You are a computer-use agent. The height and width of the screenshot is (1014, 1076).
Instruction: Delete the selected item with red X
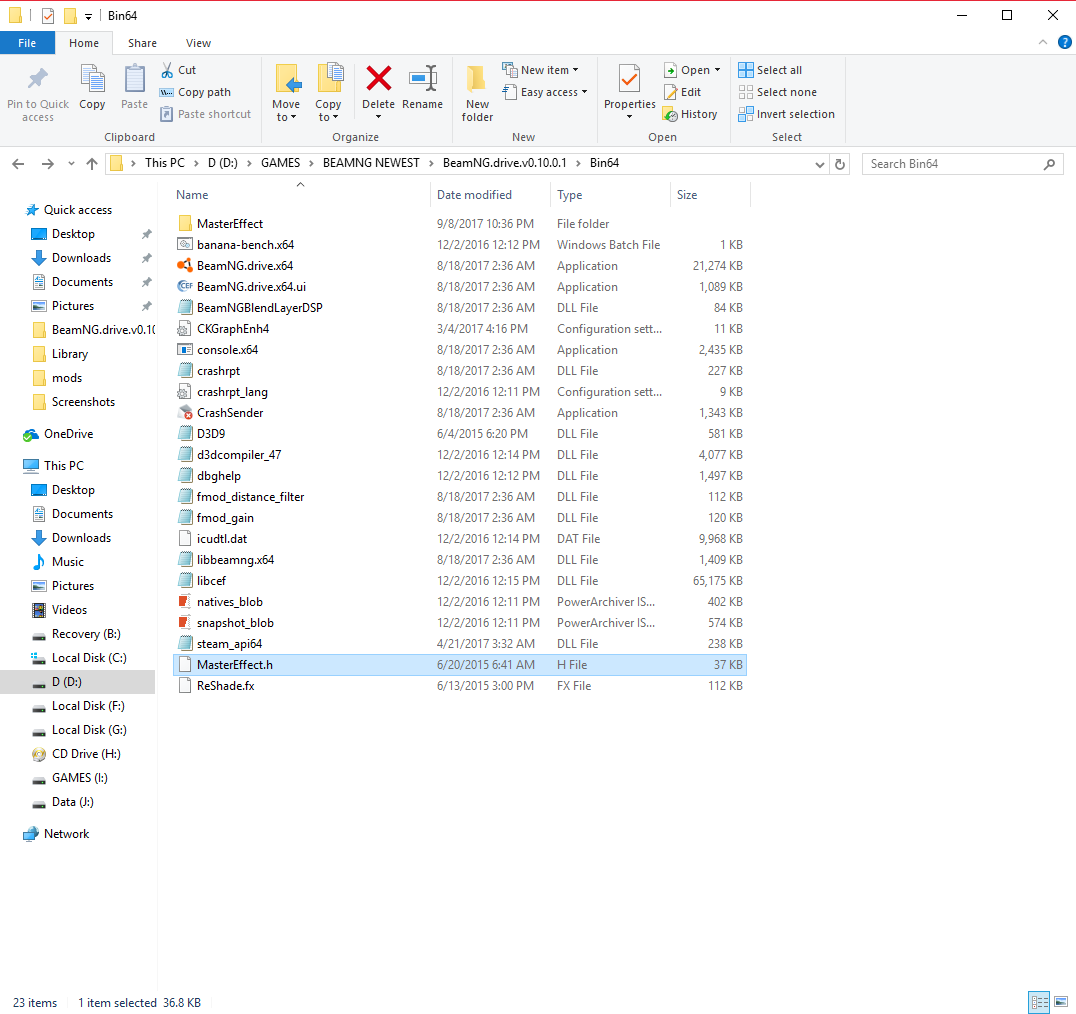[378, 79]
